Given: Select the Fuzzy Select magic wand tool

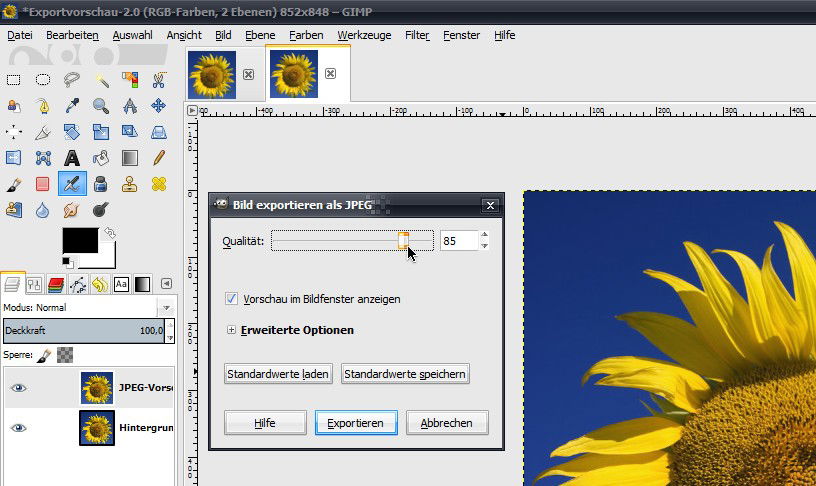Looking at the screenshot, I should tap(101, 80).
